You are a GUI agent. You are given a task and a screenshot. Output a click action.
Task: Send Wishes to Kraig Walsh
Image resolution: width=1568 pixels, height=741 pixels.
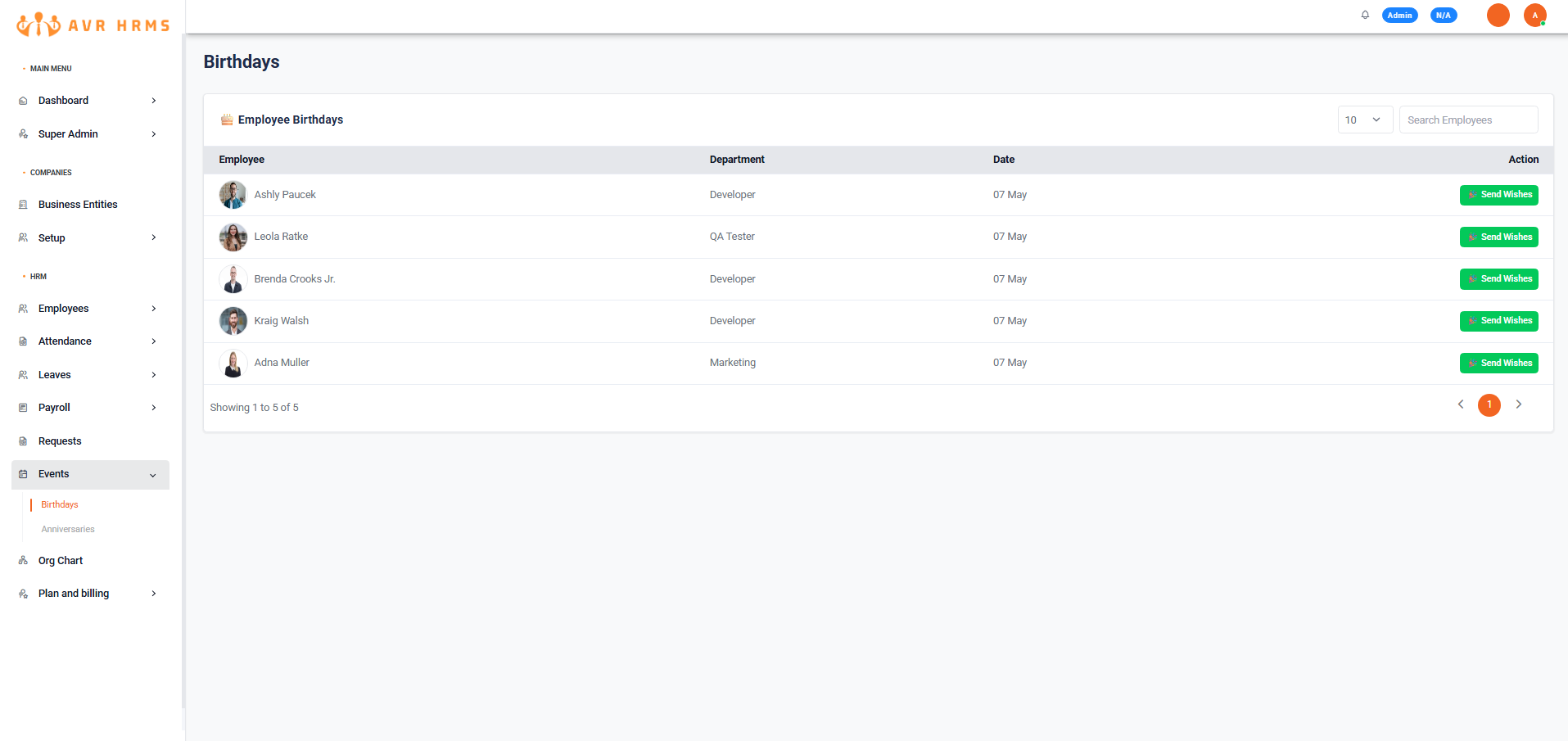(1498, 321)
